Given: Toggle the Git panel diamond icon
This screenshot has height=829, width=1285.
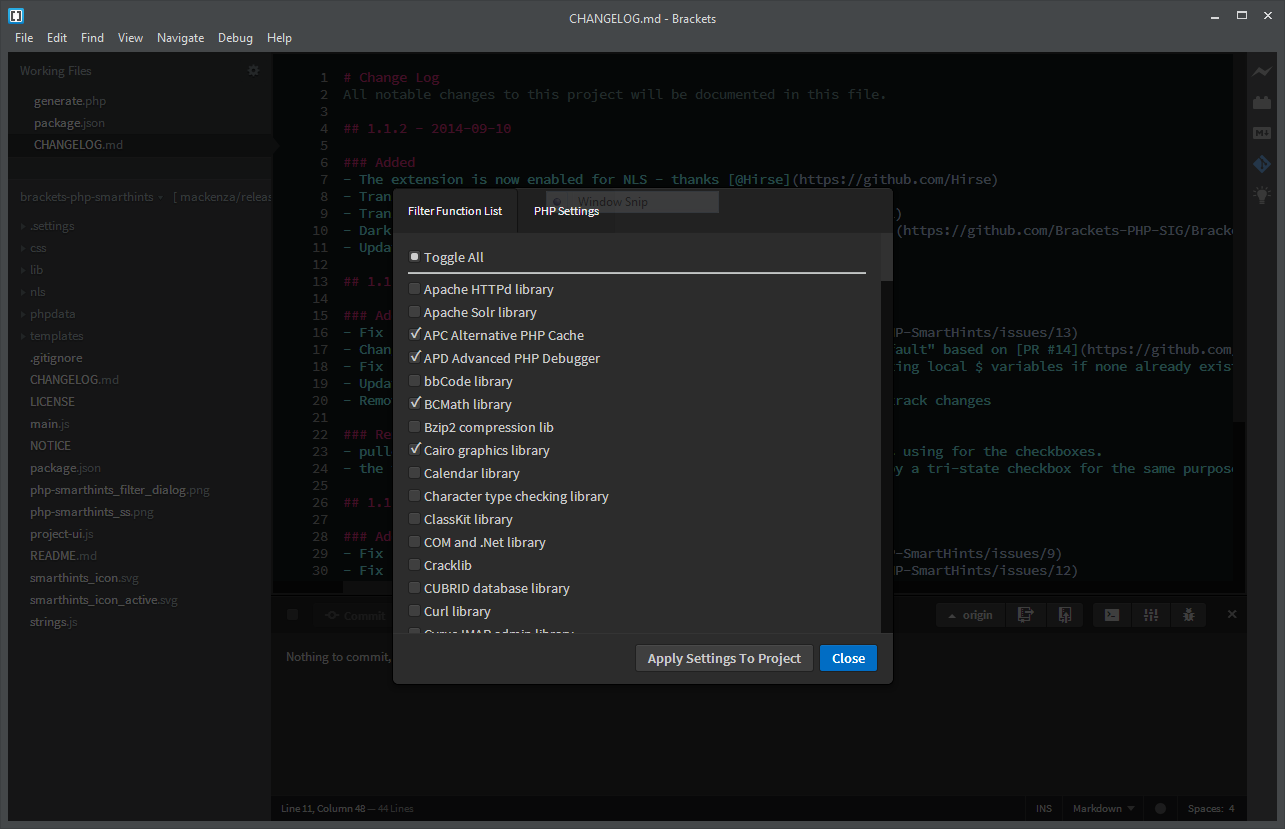Looking at the screenshot, I should pyautogui.click(x=1262, y=164).
